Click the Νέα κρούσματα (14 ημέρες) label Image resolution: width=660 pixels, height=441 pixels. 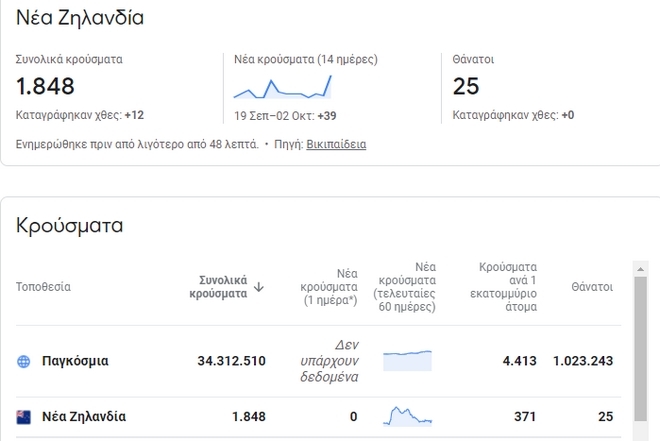305,59
